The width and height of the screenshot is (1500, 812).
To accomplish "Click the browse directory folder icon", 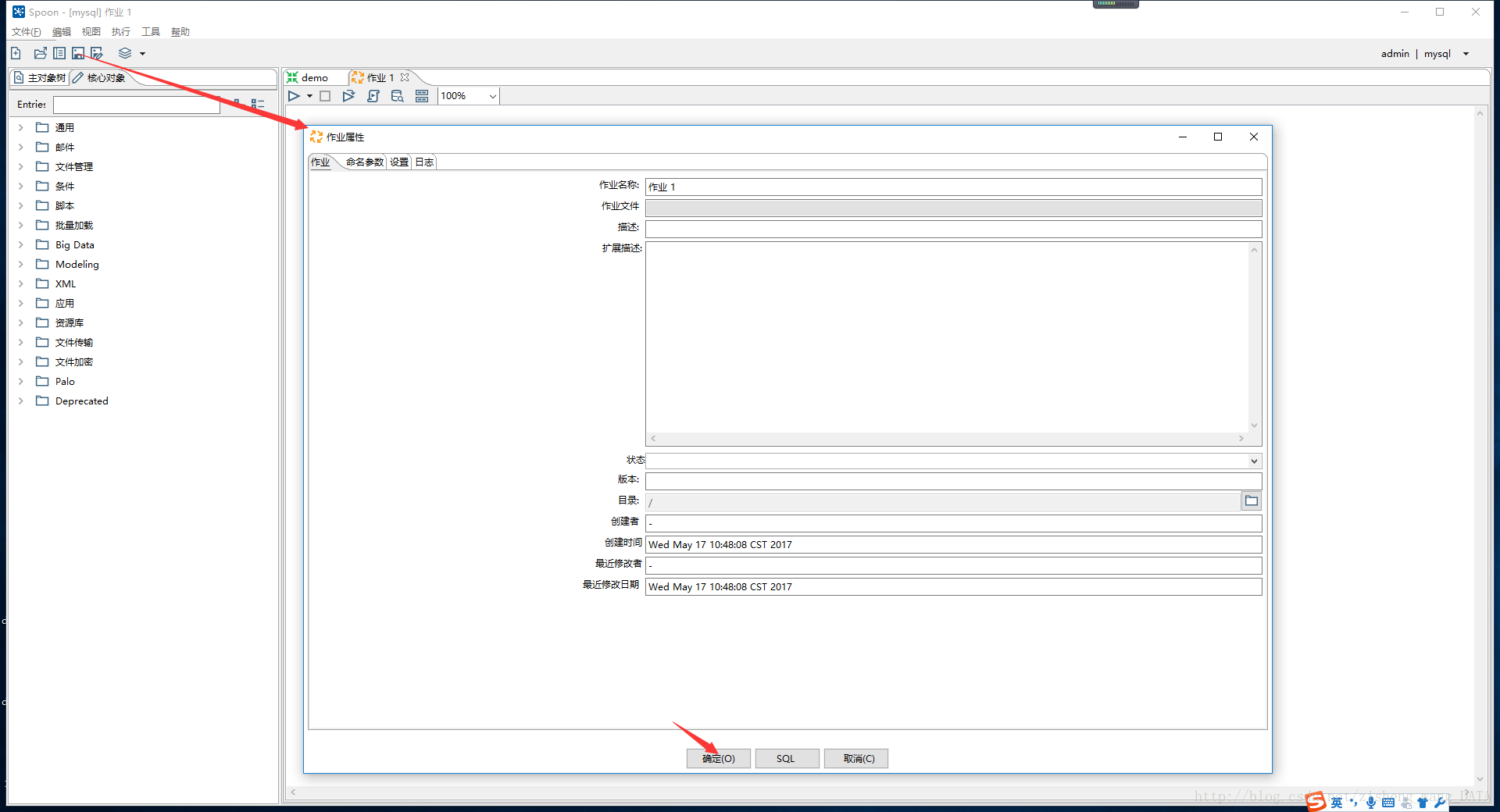I will pyautogui.click(x=1252, y=501).
